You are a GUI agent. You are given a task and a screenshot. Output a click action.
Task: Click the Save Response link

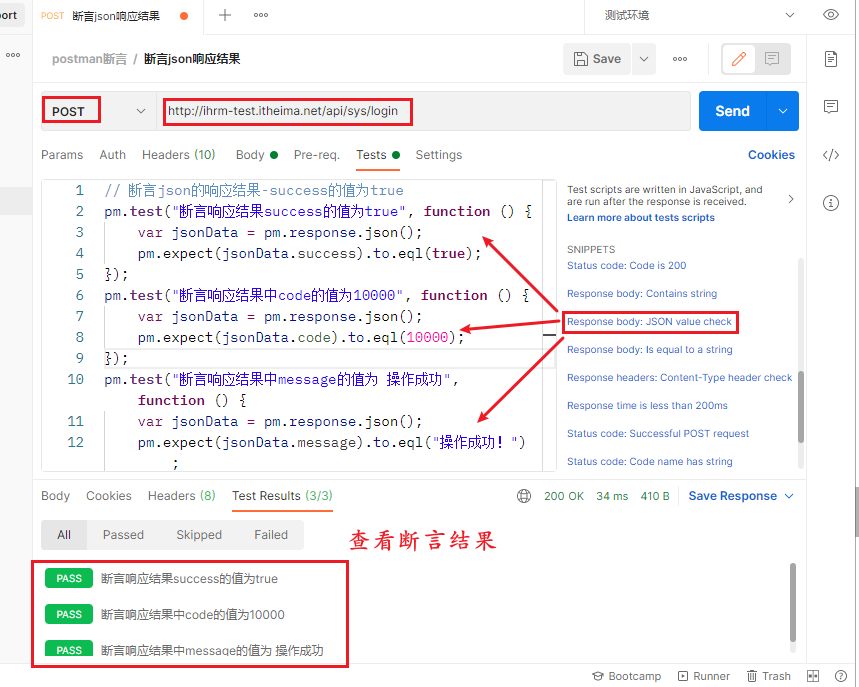(735, 495)
